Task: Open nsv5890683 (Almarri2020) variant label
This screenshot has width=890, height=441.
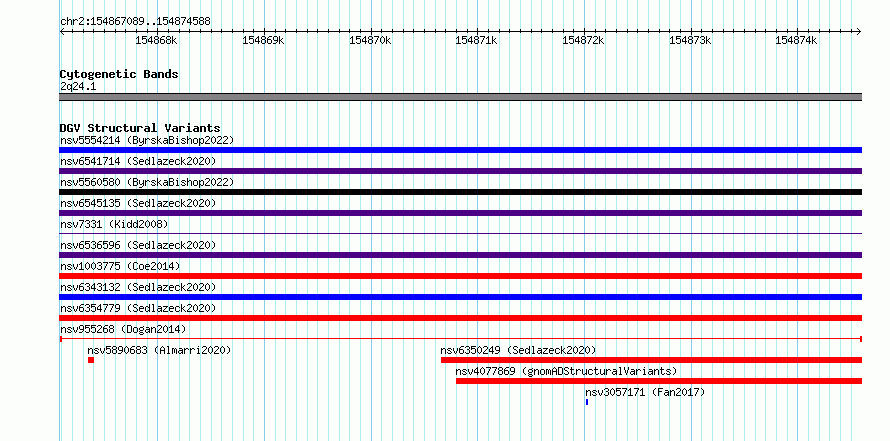Action: coord(159,350)
